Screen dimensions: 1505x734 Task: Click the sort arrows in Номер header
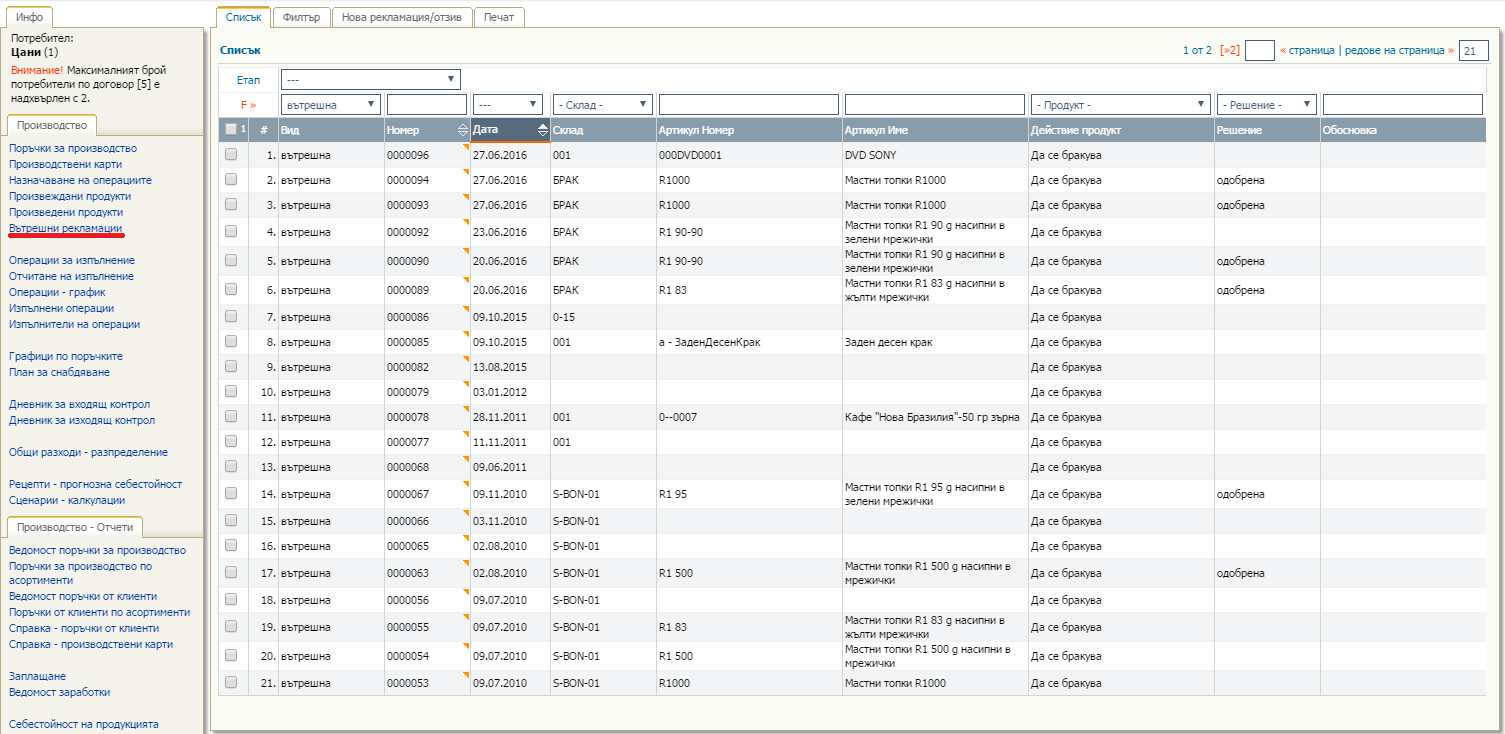click(462, 130)
